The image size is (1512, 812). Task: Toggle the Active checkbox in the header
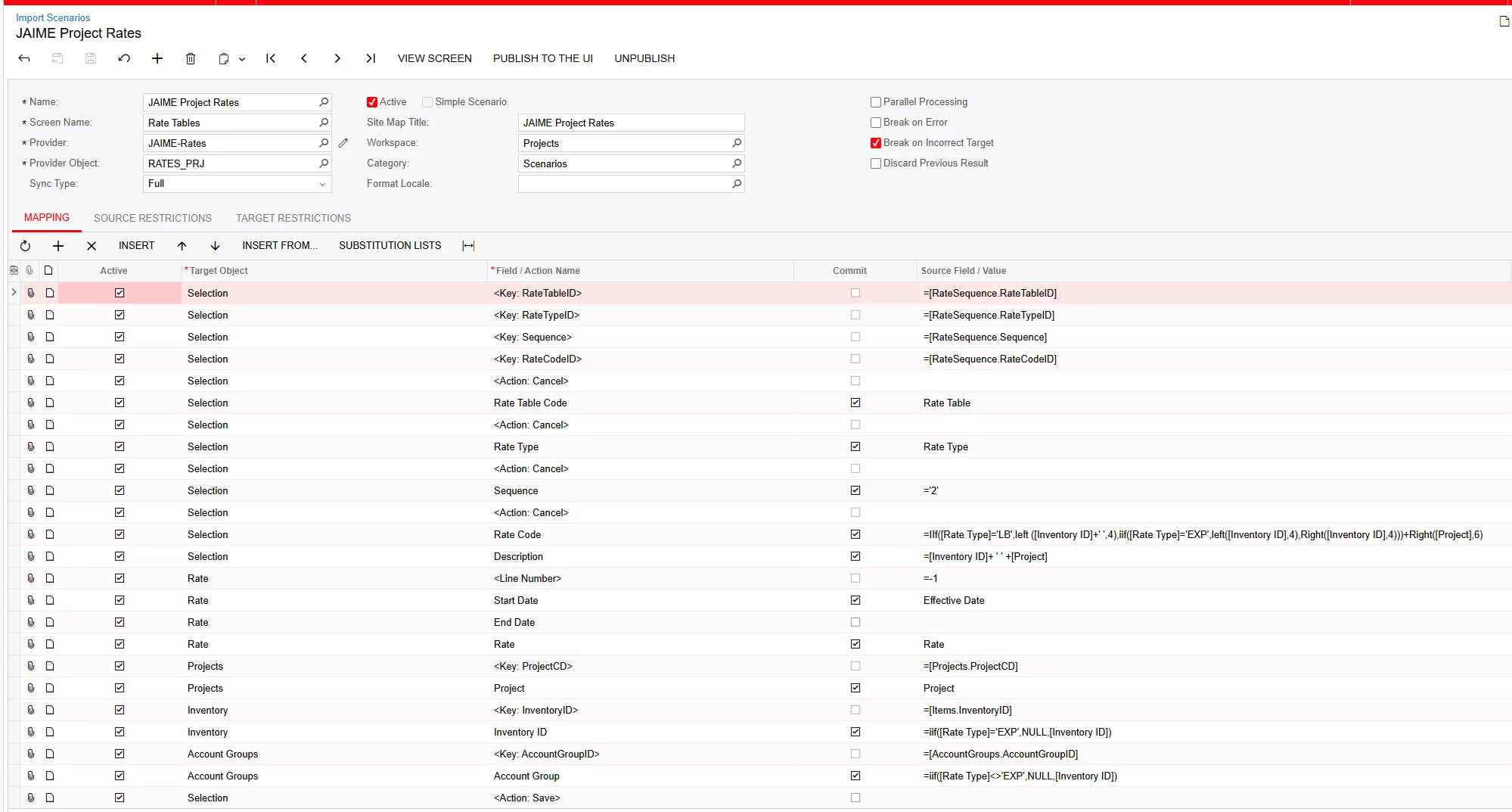(x=372, y=102)
